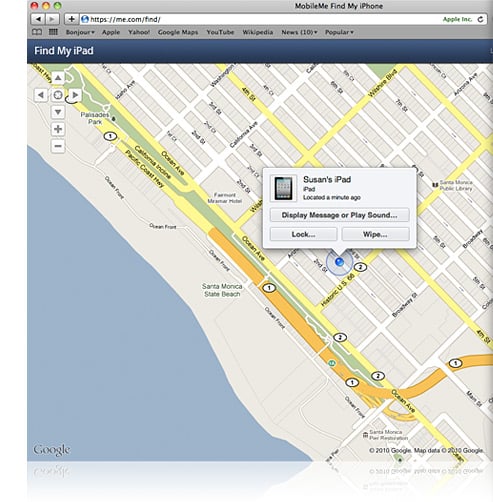
Task: Zoom out on map with minus button
Action: point(58,146)
